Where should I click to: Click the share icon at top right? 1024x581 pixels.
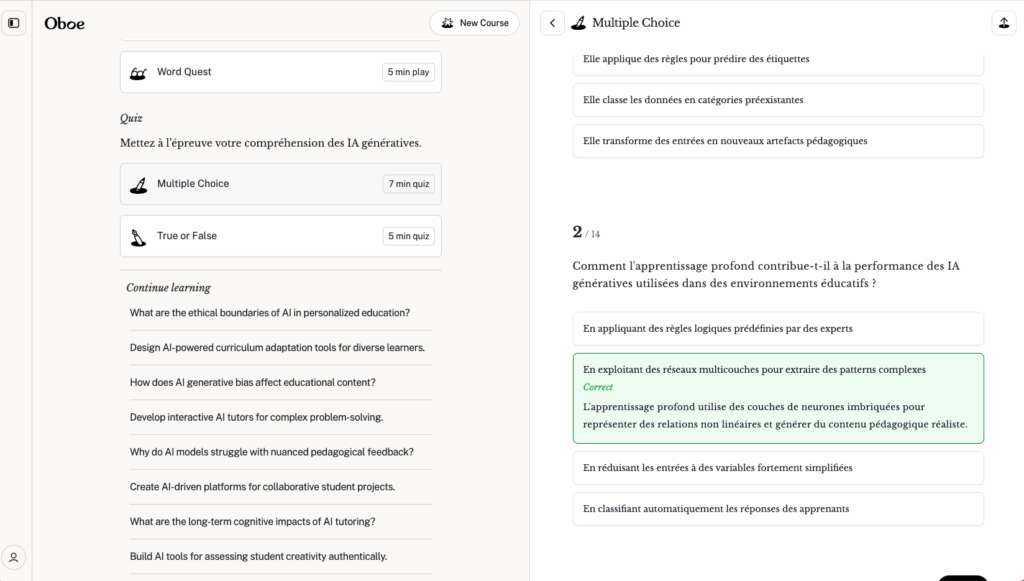1003,23
